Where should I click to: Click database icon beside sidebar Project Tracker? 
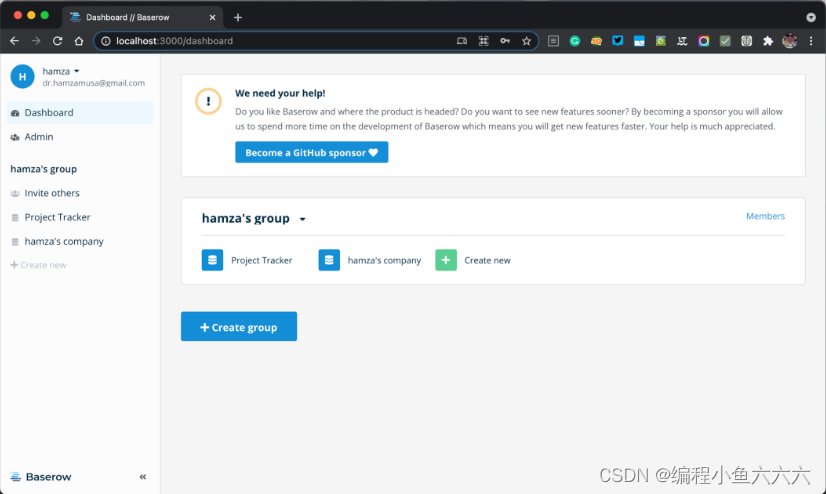pos(15,218)
